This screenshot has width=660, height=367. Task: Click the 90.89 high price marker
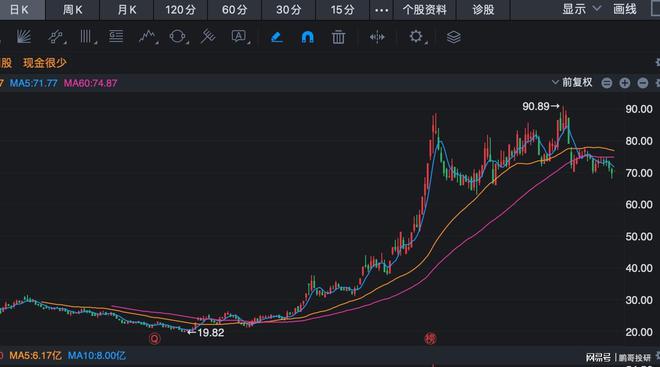(x=540, y=106)
